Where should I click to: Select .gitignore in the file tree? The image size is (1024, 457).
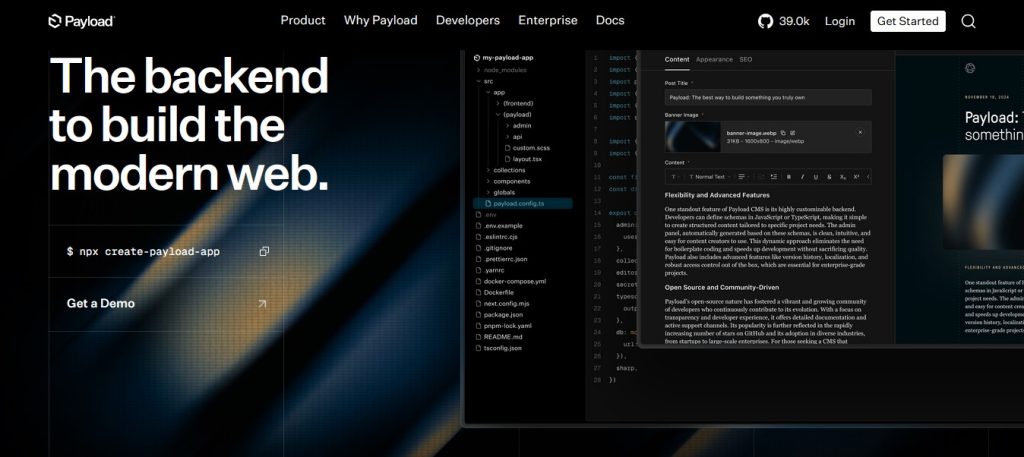(494, 248)
